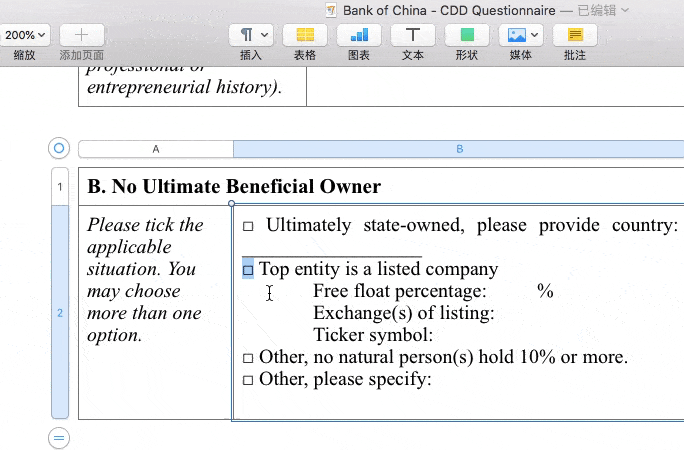Click the table select handle circle at top-left
Screen dimensions: 684x450
[x=59, y=149]
